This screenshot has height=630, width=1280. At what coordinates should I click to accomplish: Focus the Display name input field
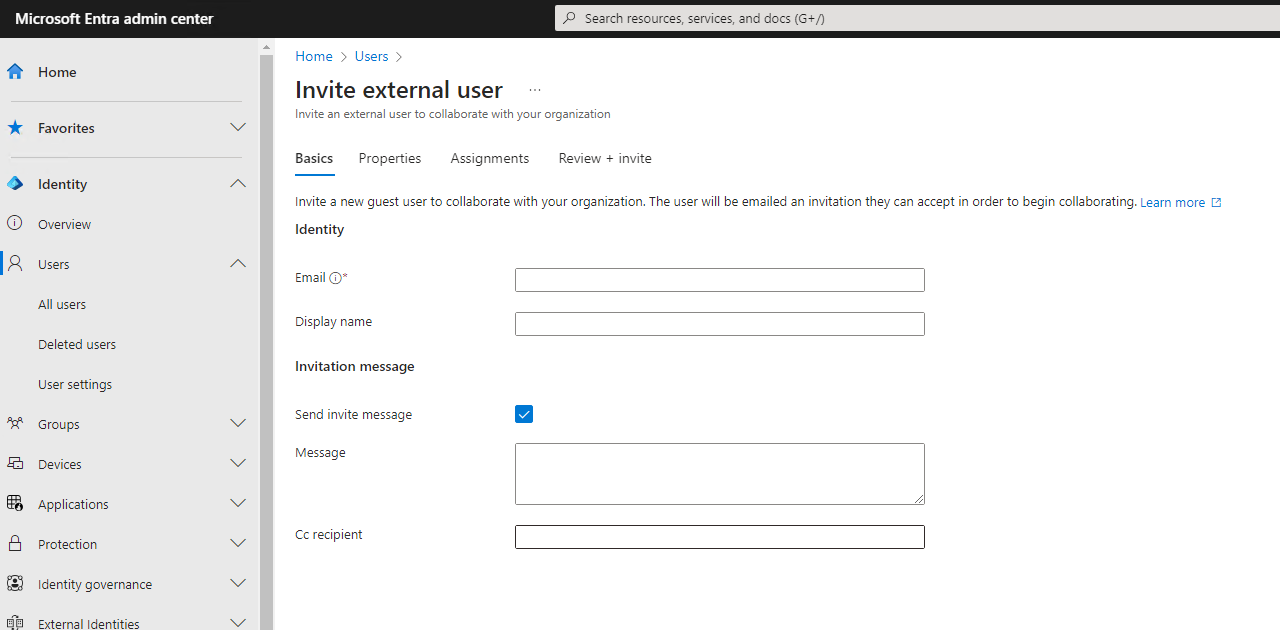point(720,324)
